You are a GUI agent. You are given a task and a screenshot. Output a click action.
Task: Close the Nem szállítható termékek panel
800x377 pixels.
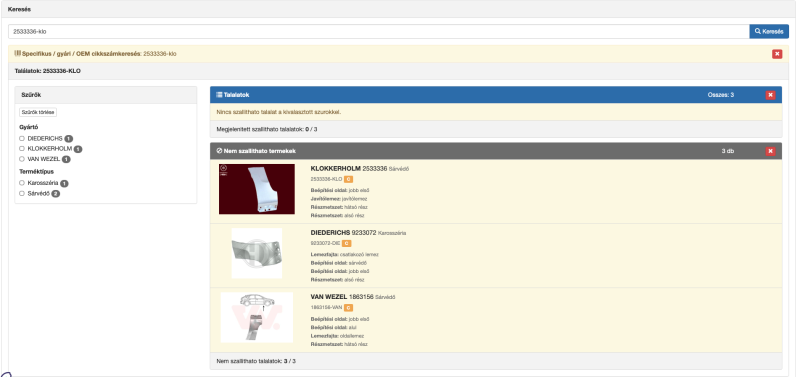770,151
